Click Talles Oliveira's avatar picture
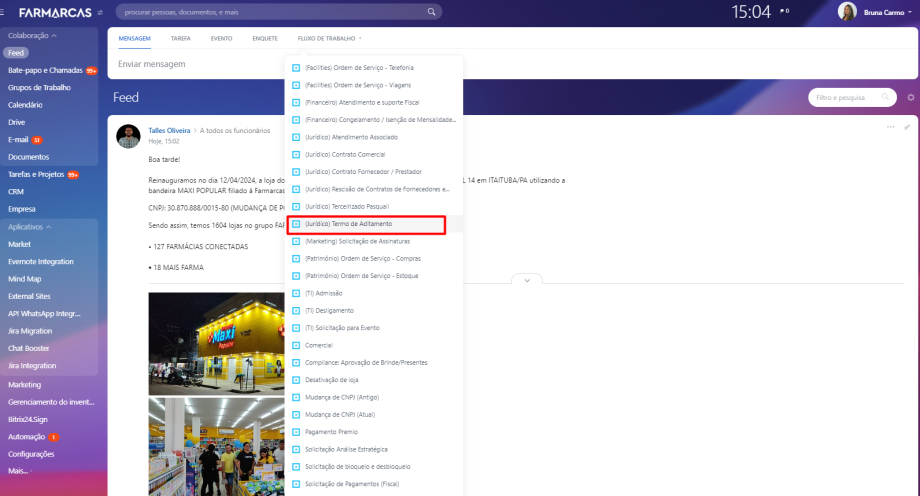 128,136
